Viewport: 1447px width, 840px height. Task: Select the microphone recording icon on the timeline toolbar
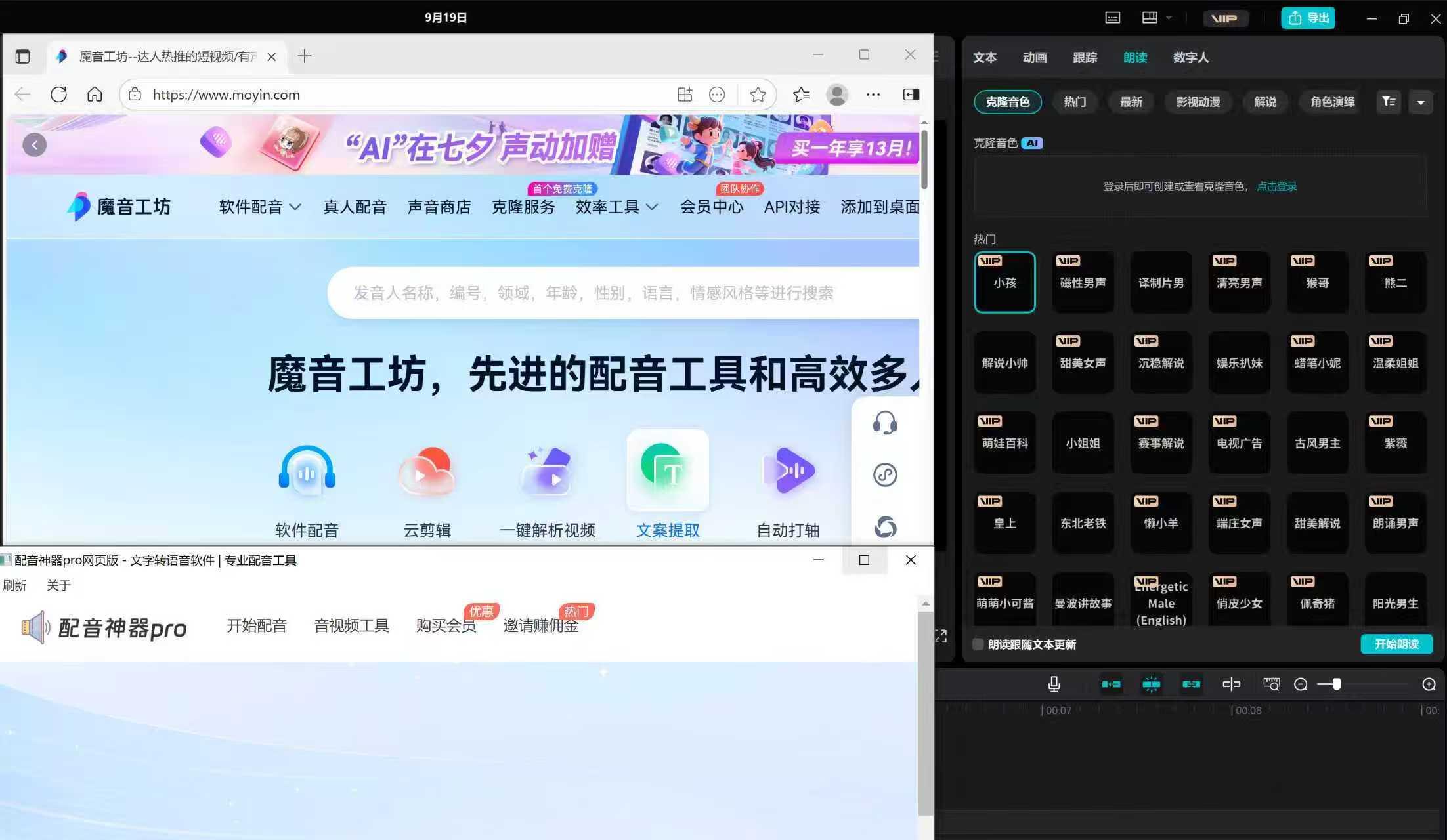(1053, 684)
